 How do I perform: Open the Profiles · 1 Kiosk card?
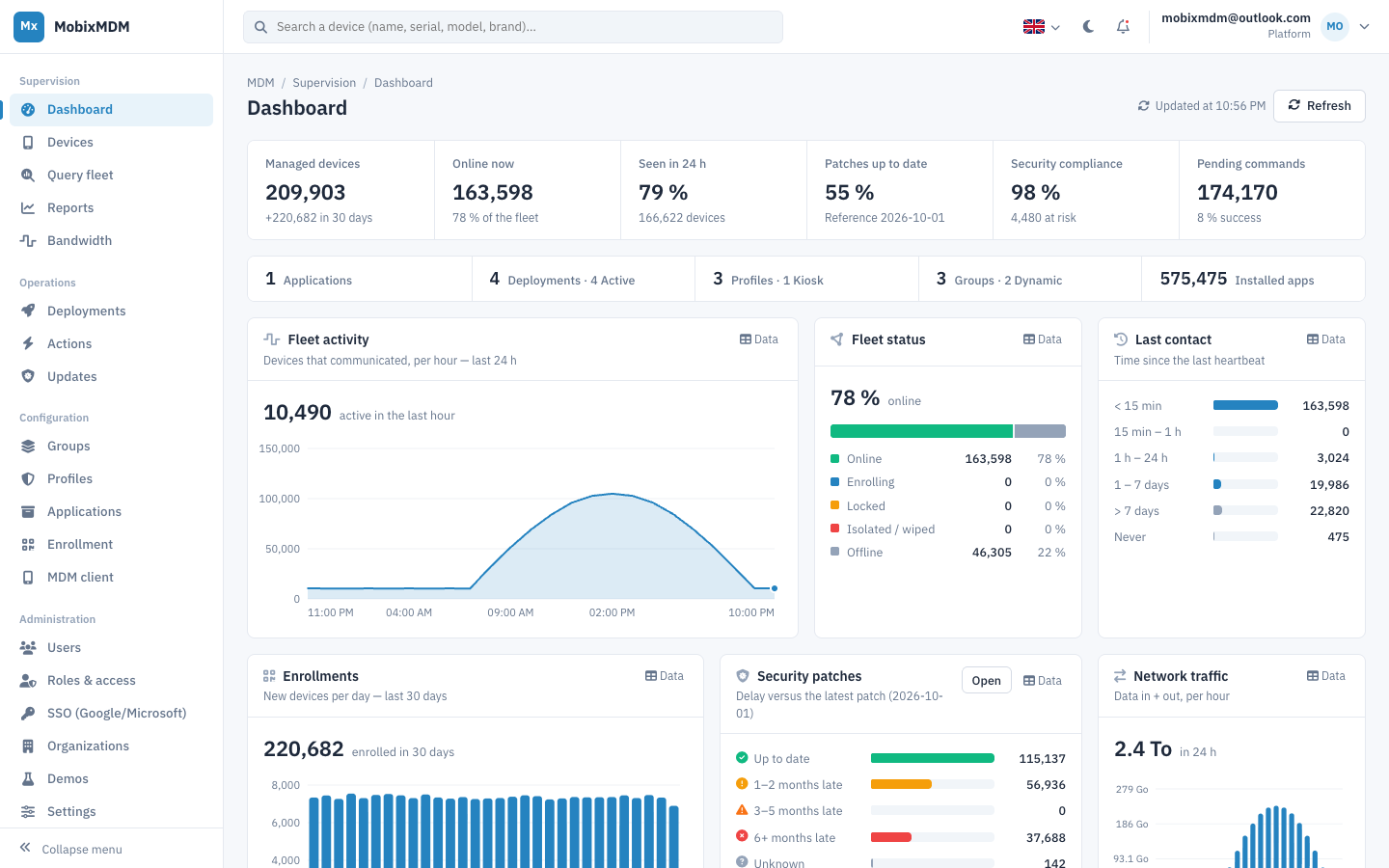(806, 280)
